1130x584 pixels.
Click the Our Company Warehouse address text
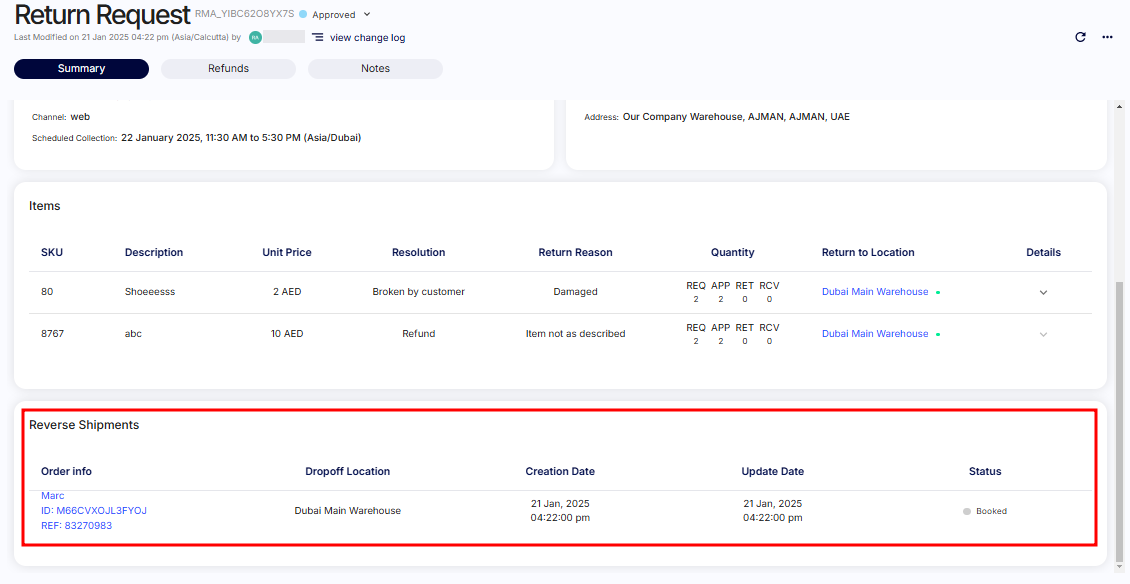pyautogui.click(x=736, y=117)
